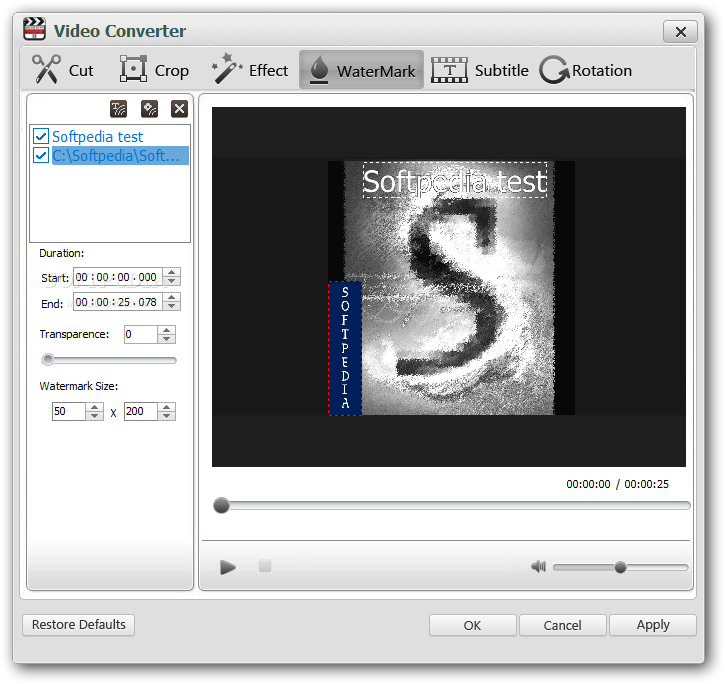Select the Softpedia test list entry

(98, 136)
